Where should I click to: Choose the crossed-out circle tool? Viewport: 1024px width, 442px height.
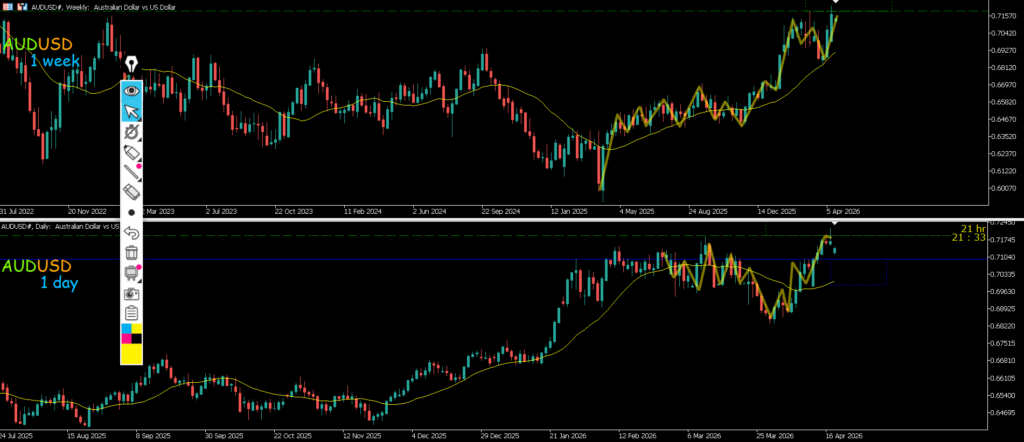[131, 131]
